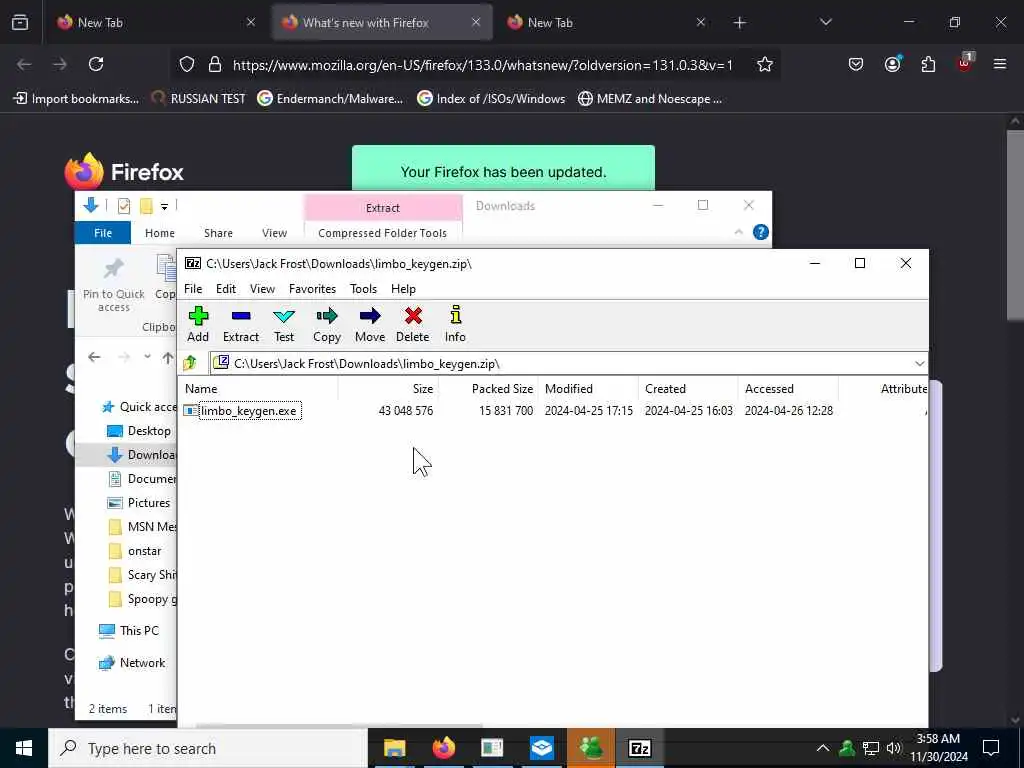Select Network in Explorer navigation pane
The image size is (1024, 768).
(x=132, y=663)
